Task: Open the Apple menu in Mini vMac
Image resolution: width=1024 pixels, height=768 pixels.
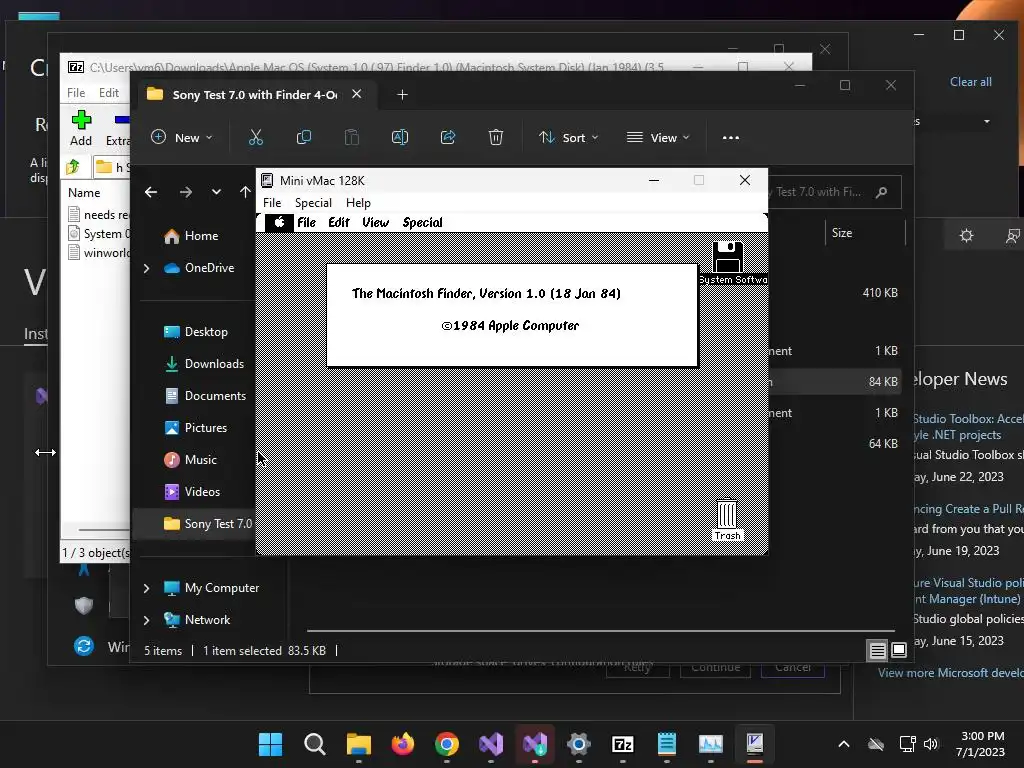Action: click(279, 223)
